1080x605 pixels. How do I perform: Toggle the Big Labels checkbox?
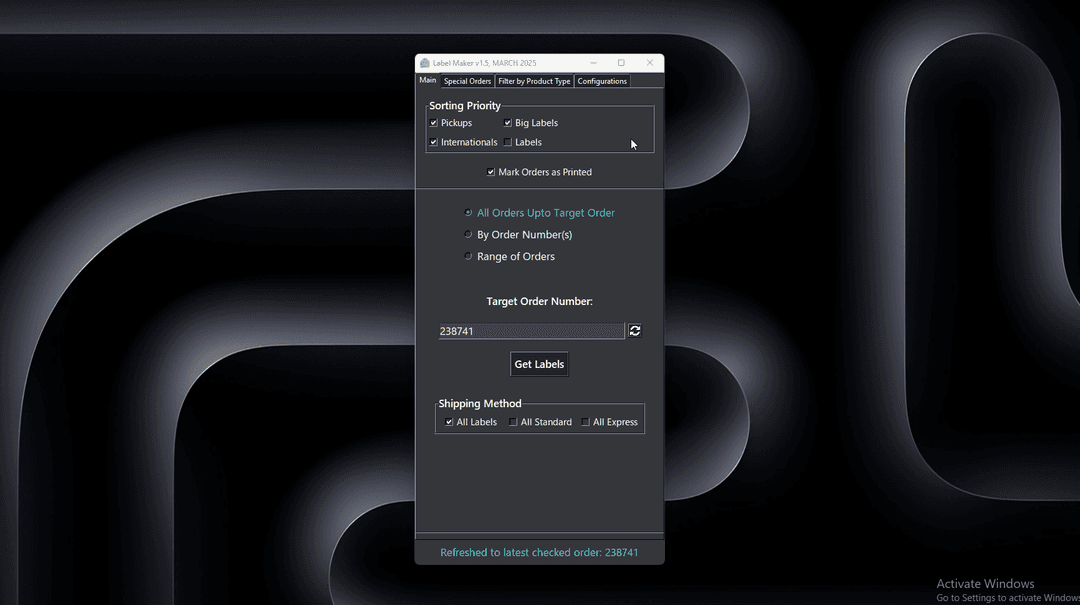508,123
